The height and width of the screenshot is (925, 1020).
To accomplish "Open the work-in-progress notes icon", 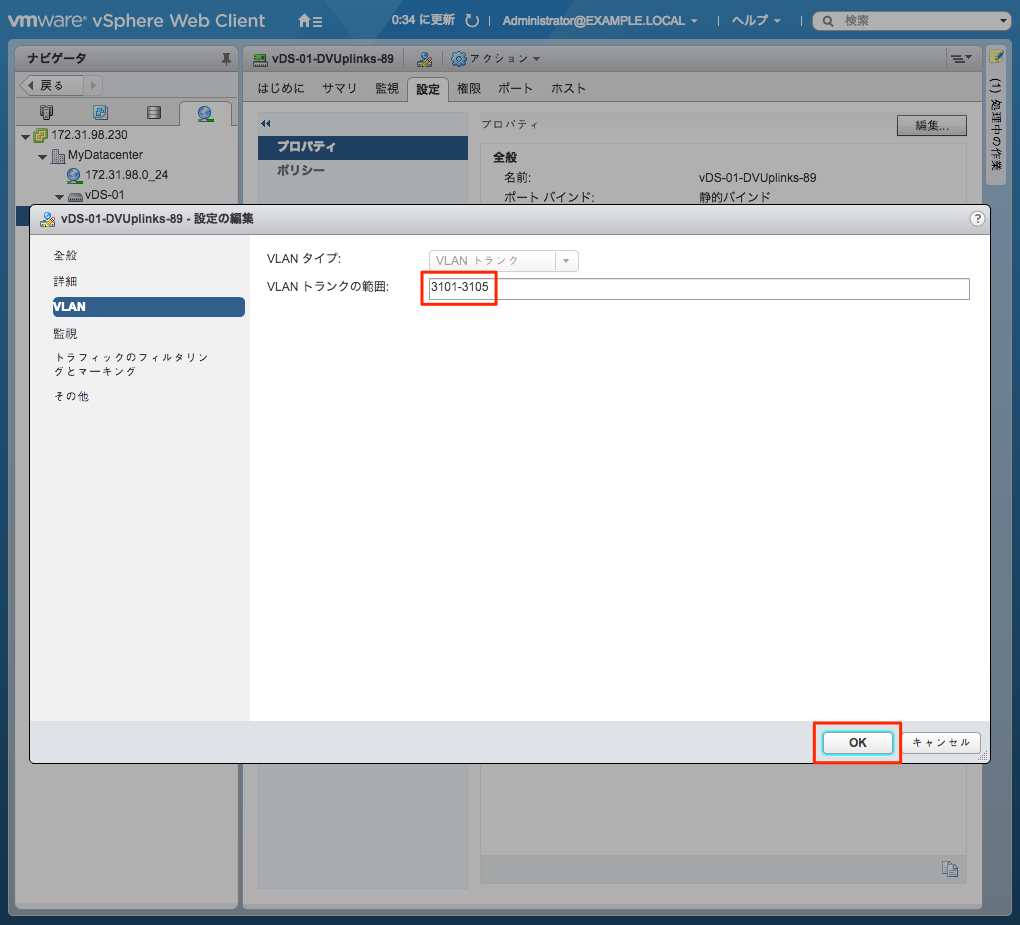I will pos(996,57).
